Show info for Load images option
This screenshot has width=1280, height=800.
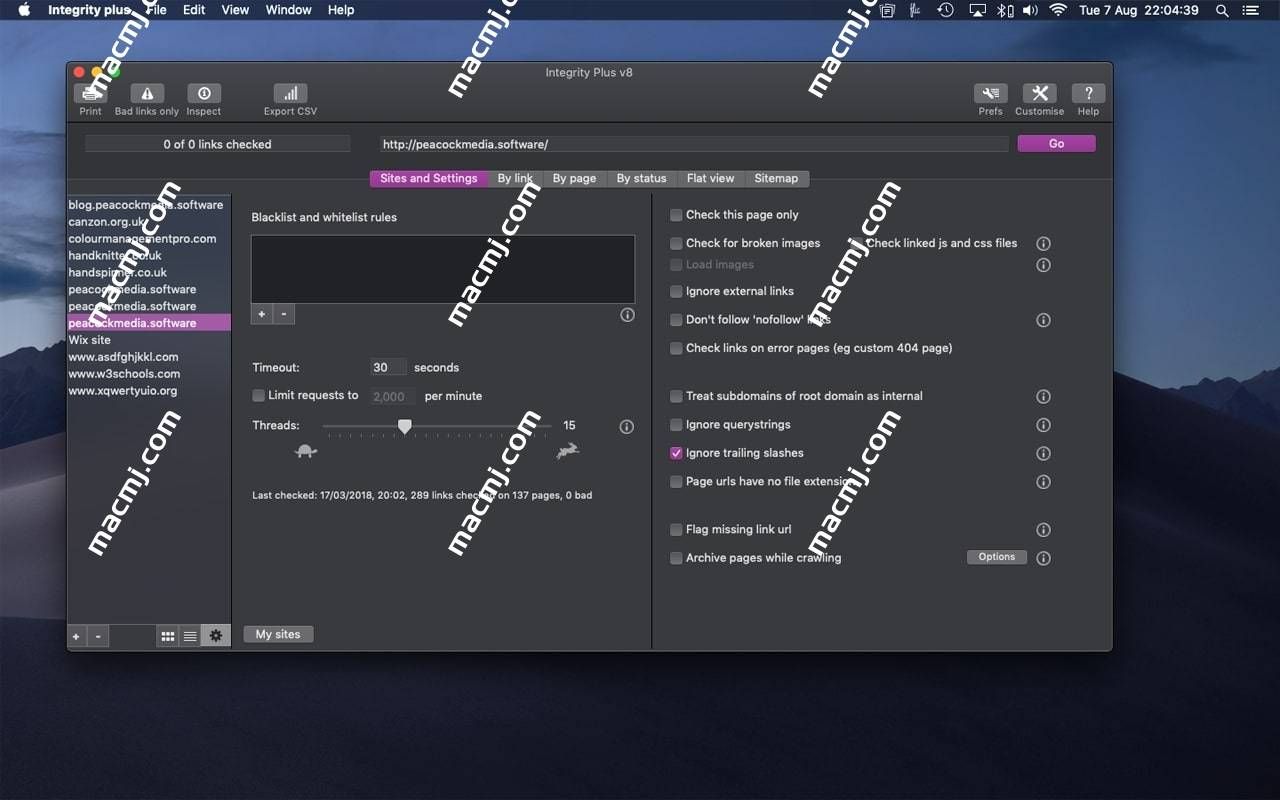tap(1043, 265)
